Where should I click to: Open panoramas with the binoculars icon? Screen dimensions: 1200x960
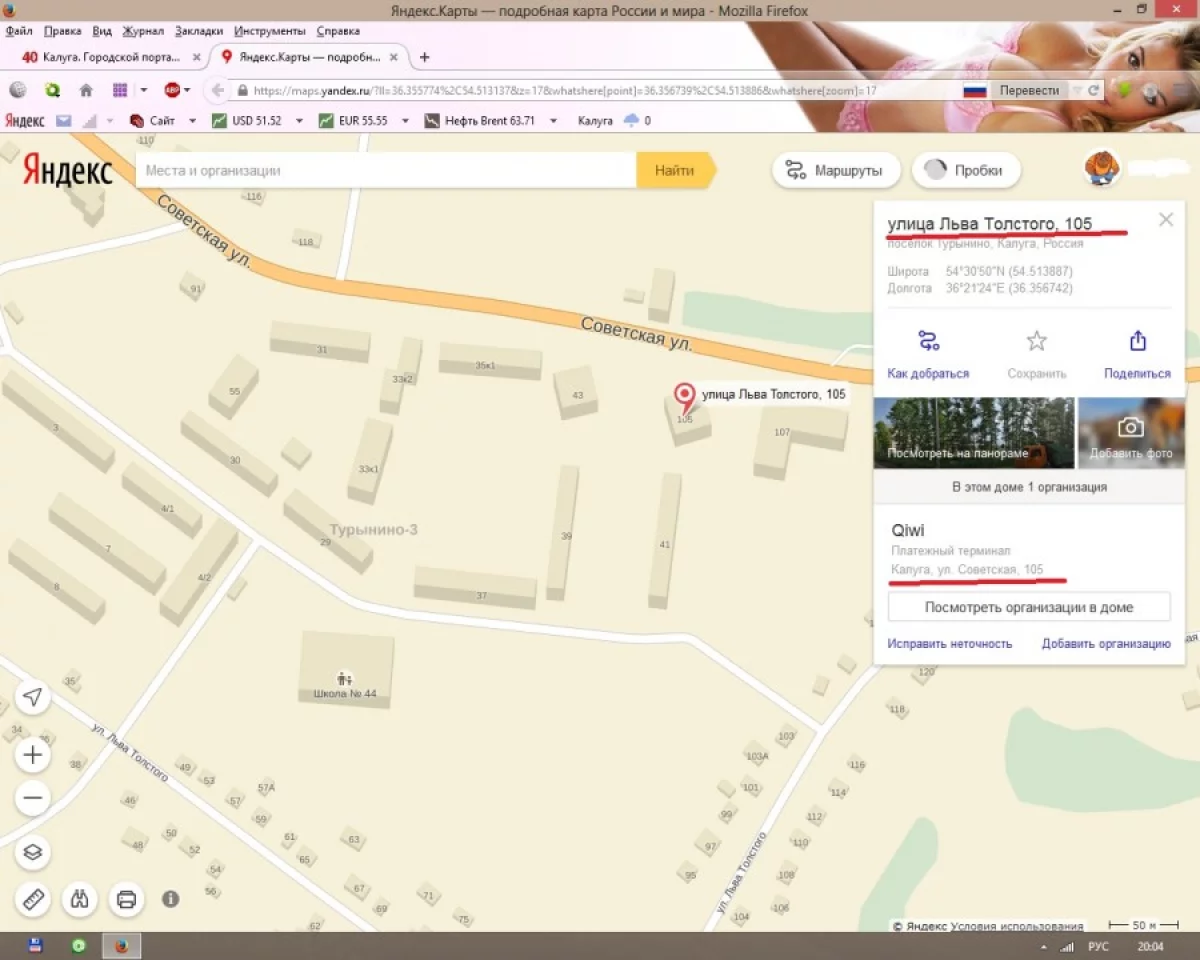click(x=80, y=899)
